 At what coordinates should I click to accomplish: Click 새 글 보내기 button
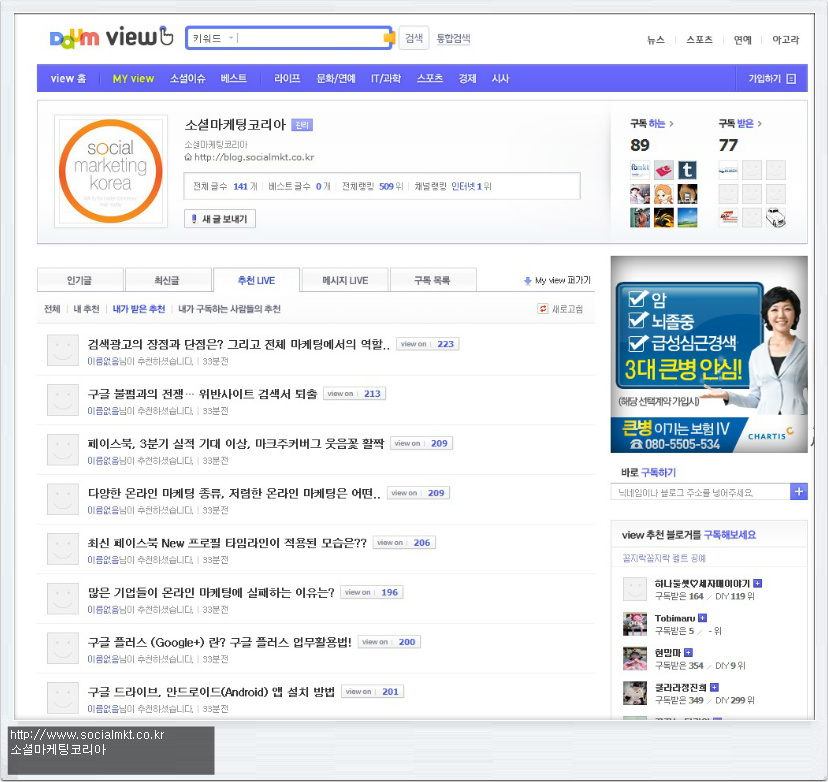pos(220,219)
